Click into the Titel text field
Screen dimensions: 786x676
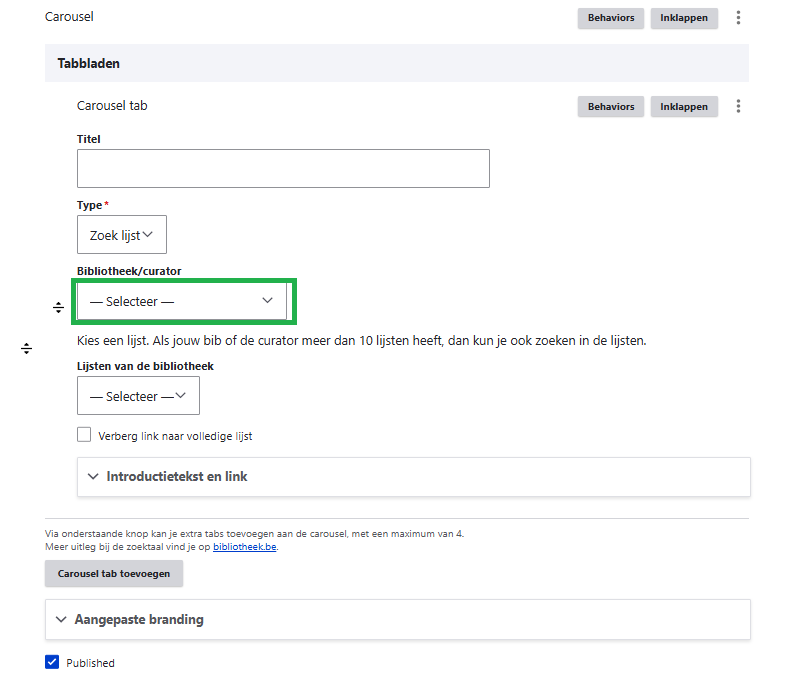click(x=283, y=169)
